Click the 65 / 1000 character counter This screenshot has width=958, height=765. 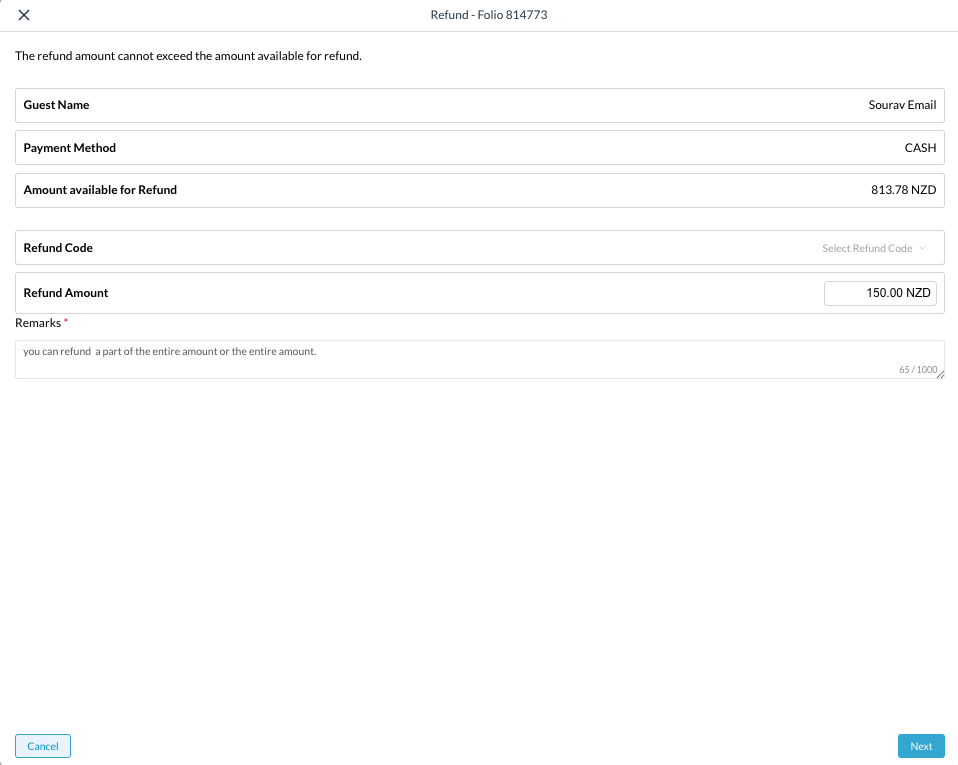[917, 370]
